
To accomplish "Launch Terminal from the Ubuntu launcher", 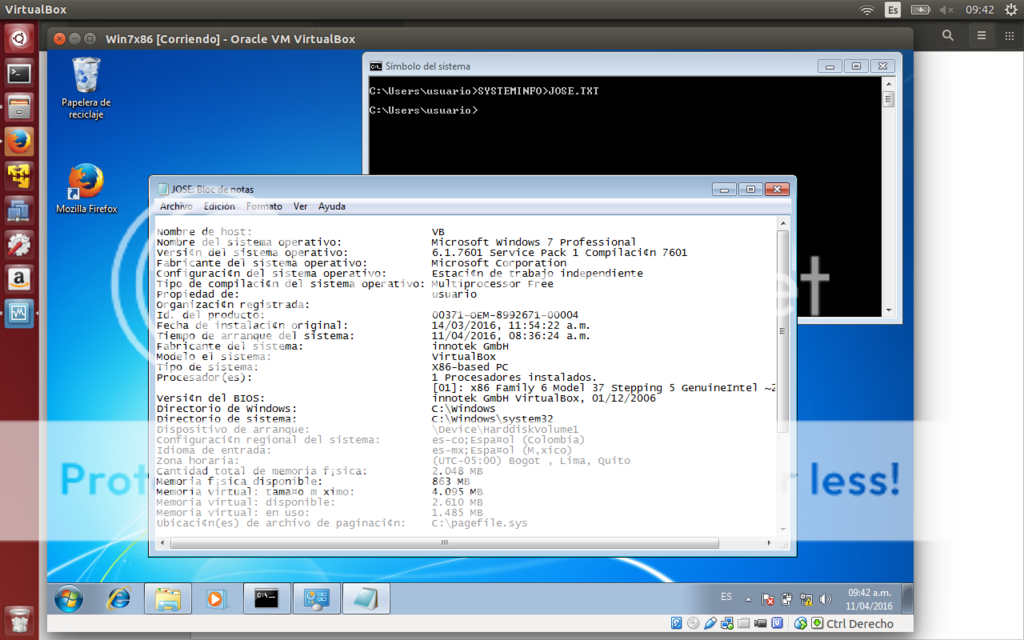I will click(19, 73).
